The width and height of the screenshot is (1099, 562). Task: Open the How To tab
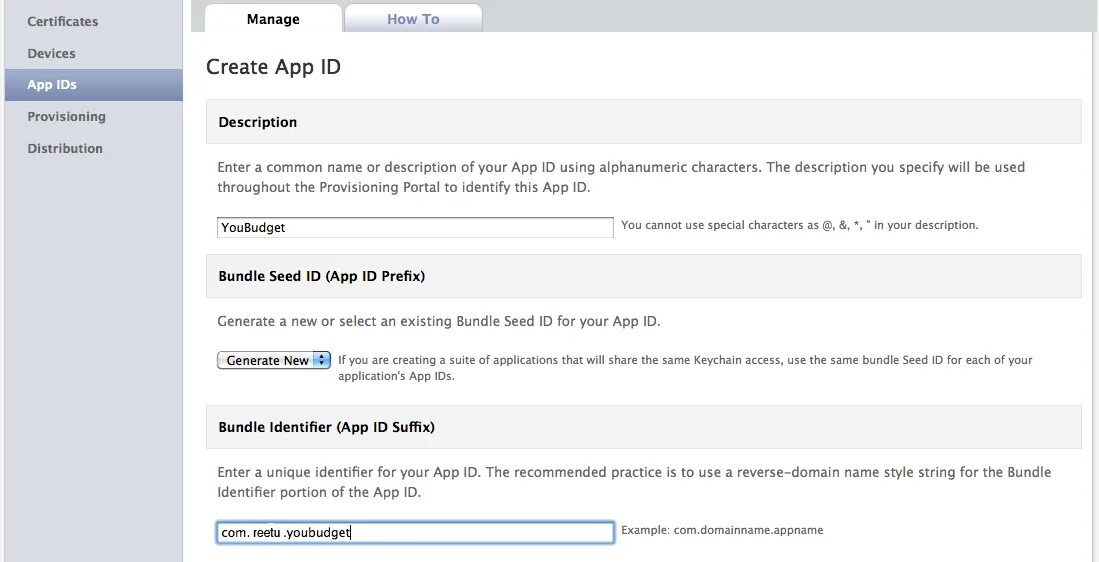[x=413, y=19]
